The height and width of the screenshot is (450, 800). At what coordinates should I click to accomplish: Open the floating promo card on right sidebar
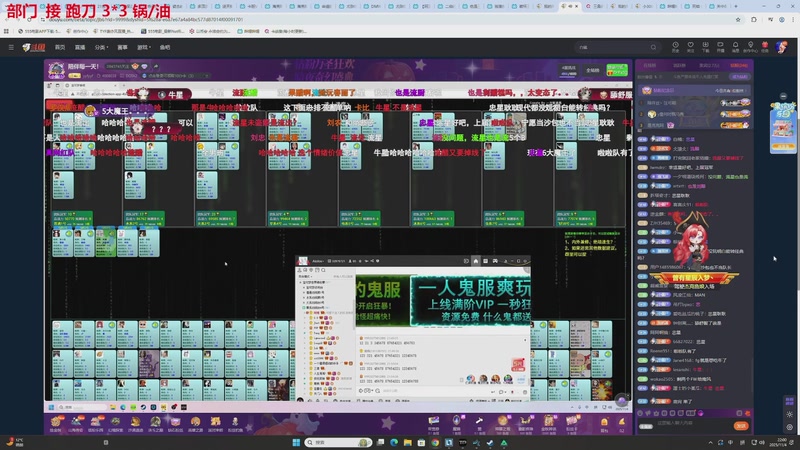[x=783, y=128]
